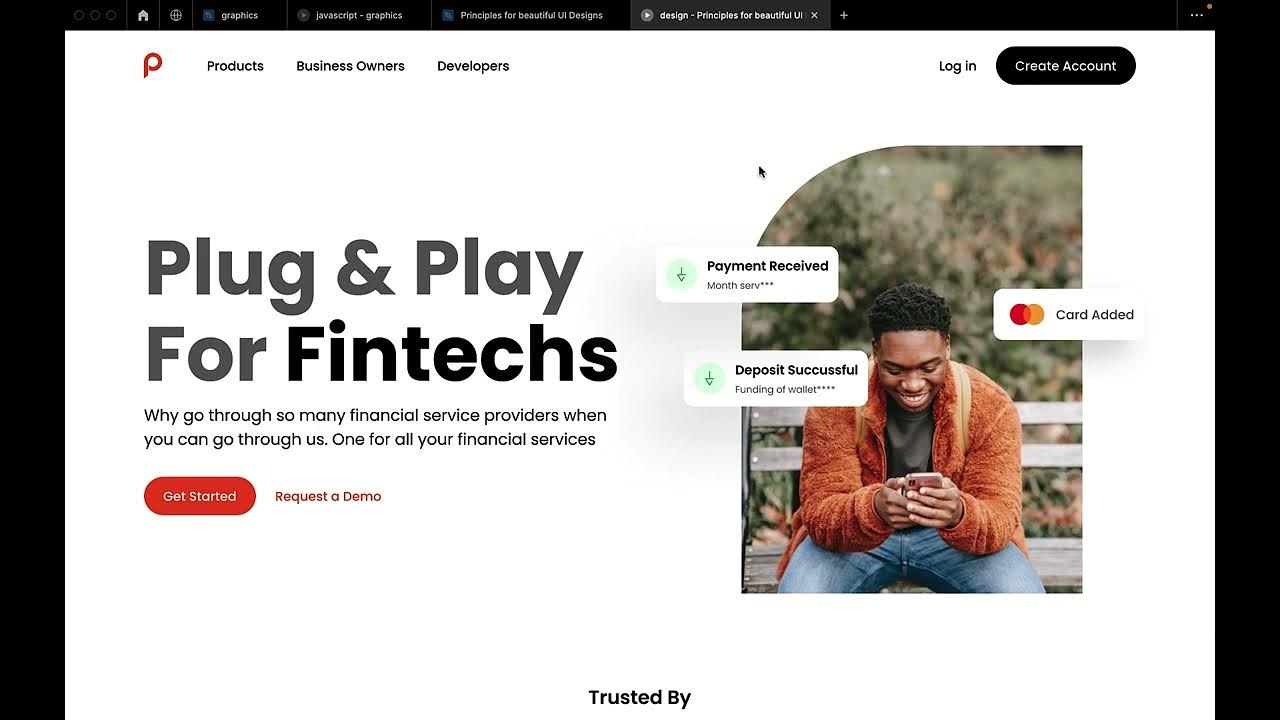Switch to the graphics tab
The width and height of the screenshot is (1280, 720).
coord(240,15)
